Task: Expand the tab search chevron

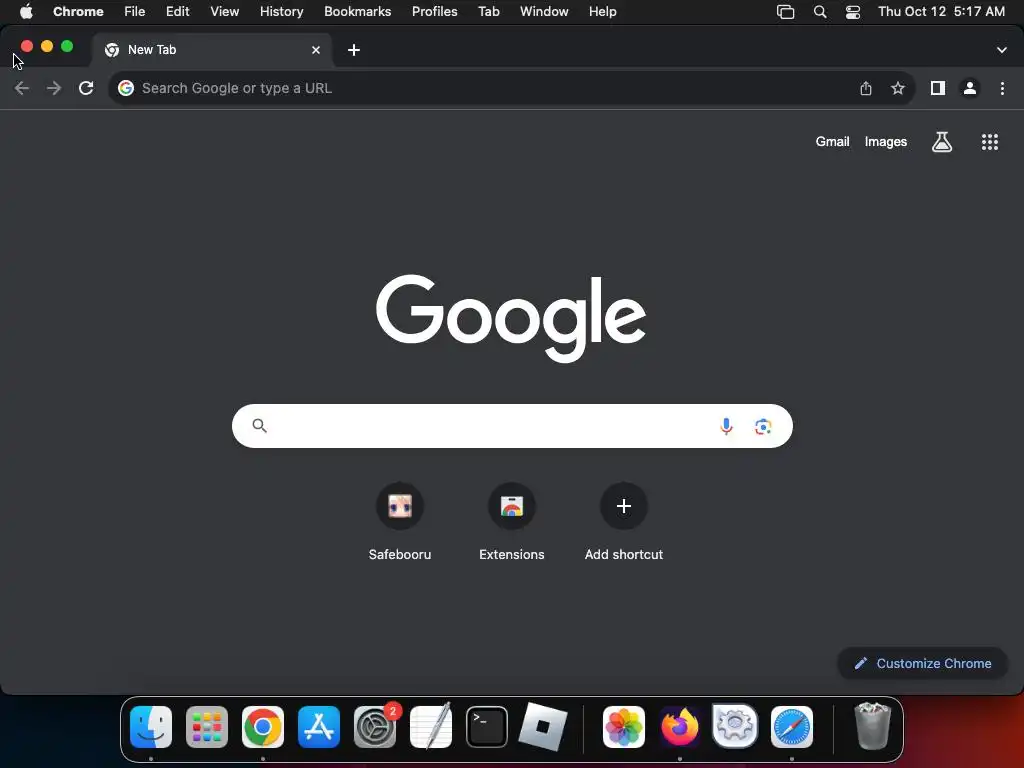Action: (1001, 50)
